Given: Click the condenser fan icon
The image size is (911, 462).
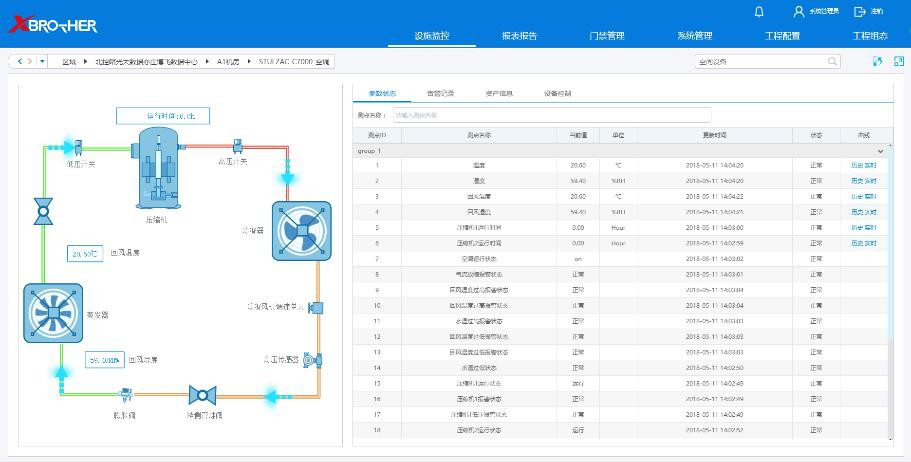Looking at the screenshot, I should click(301, 231).
